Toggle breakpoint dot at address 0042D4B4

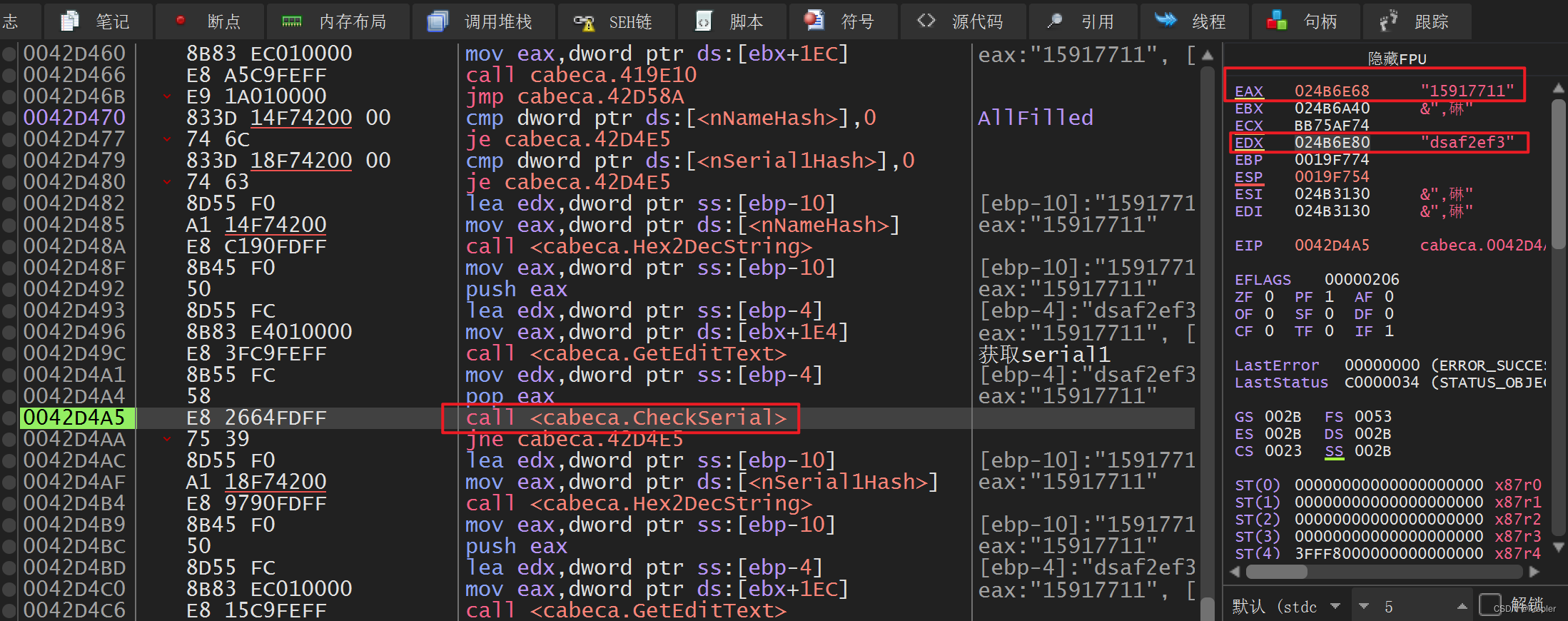tap(9, 503)
